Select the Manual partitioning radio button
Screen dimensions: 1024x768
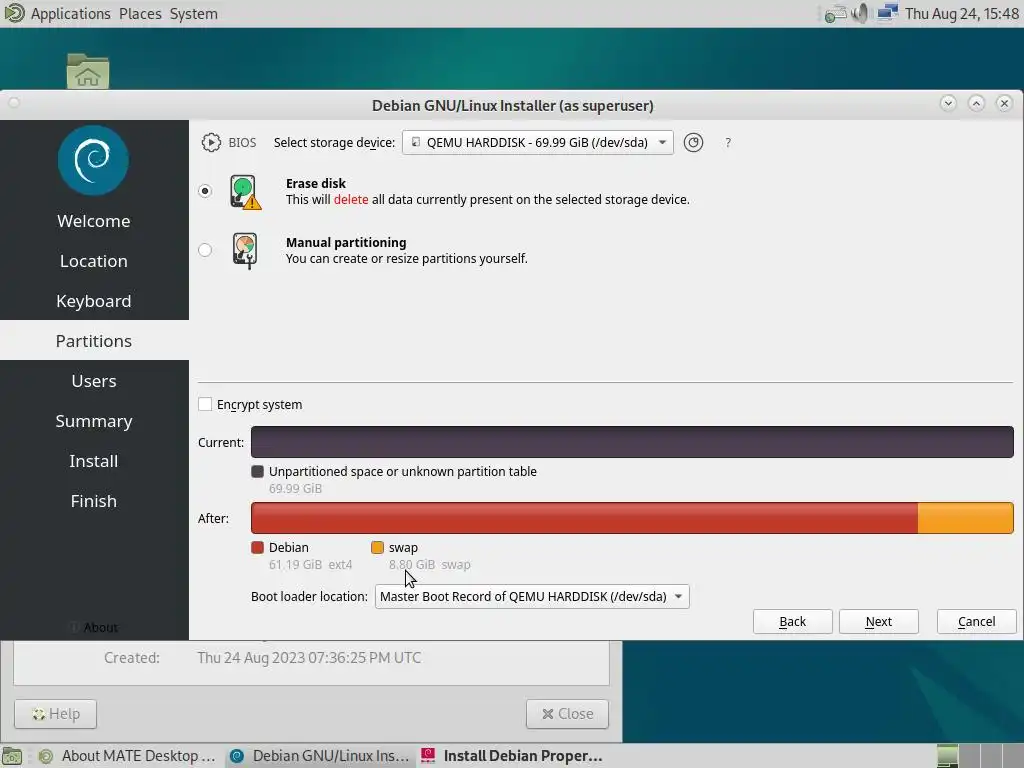[x=205, y=249]
